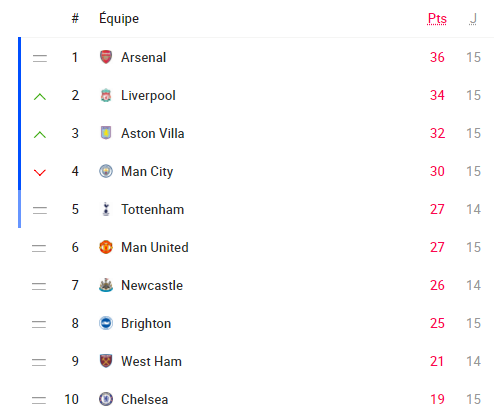This screenshot has width=494, height=419.
Task: Click Man City's red down arrow indicator
Action: pyautogui.click(x=40, y=172)
